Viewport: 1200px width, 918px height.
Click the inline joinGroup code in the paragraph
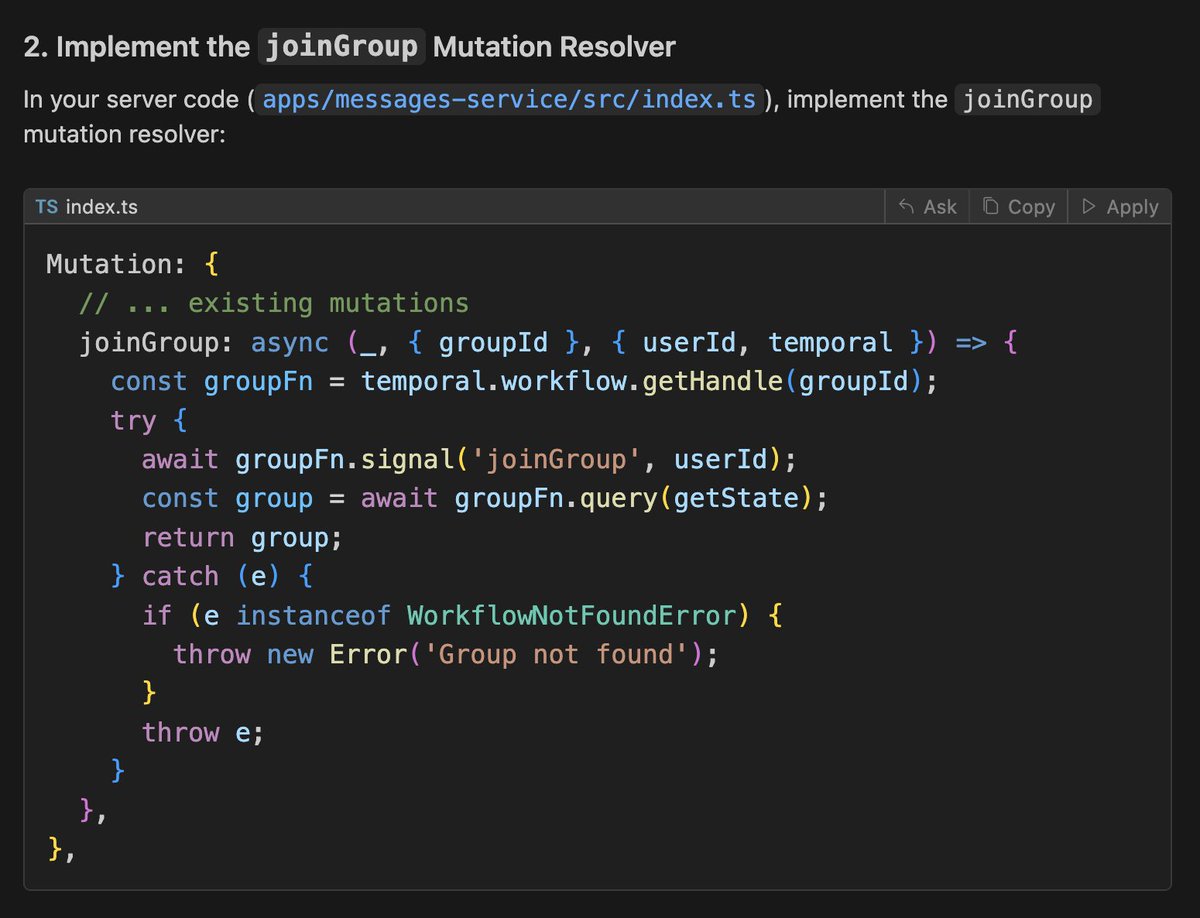tap(1027, 100)
